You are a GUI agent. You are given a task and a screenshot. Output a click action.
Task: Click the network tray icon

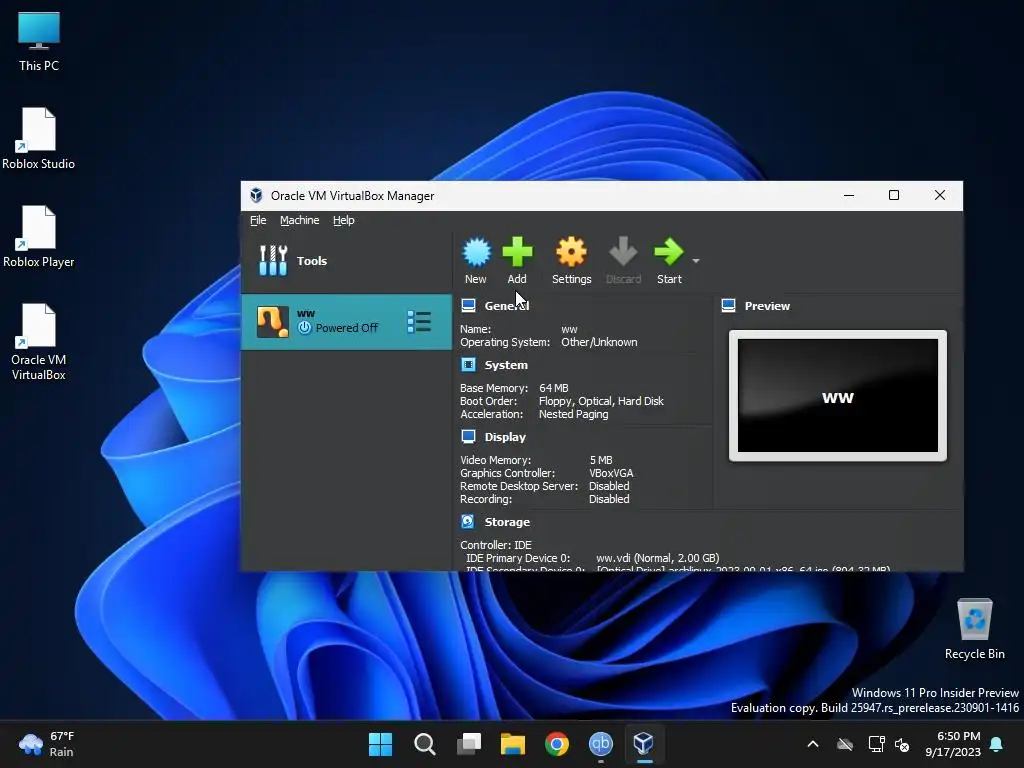pos(876,744)
